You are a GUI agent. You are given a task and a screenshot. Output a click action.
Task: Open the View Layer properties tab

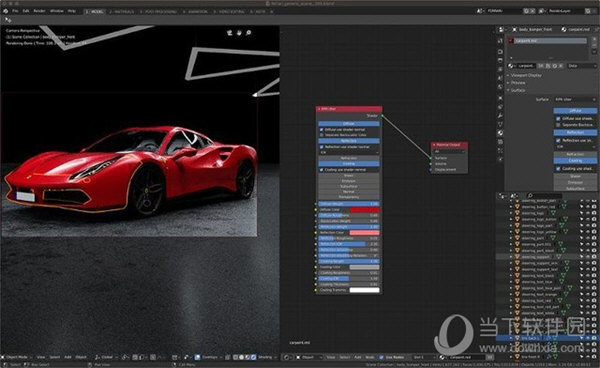[x=500, y=69]
